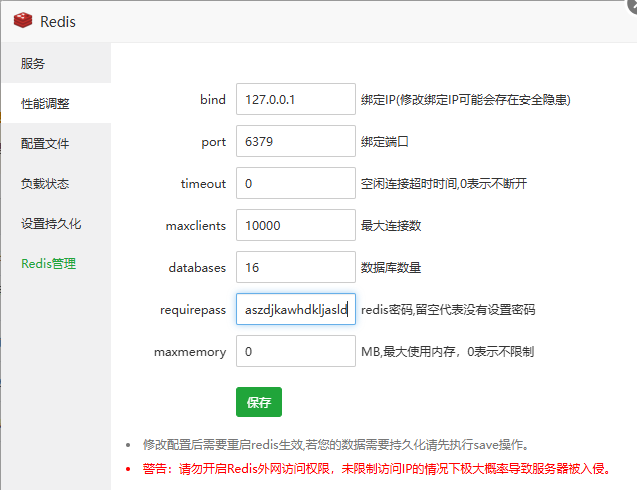The height and width of the screenshot is (490, 637).
Task: Click the bind IP input field
Action: tap(296, 99)
